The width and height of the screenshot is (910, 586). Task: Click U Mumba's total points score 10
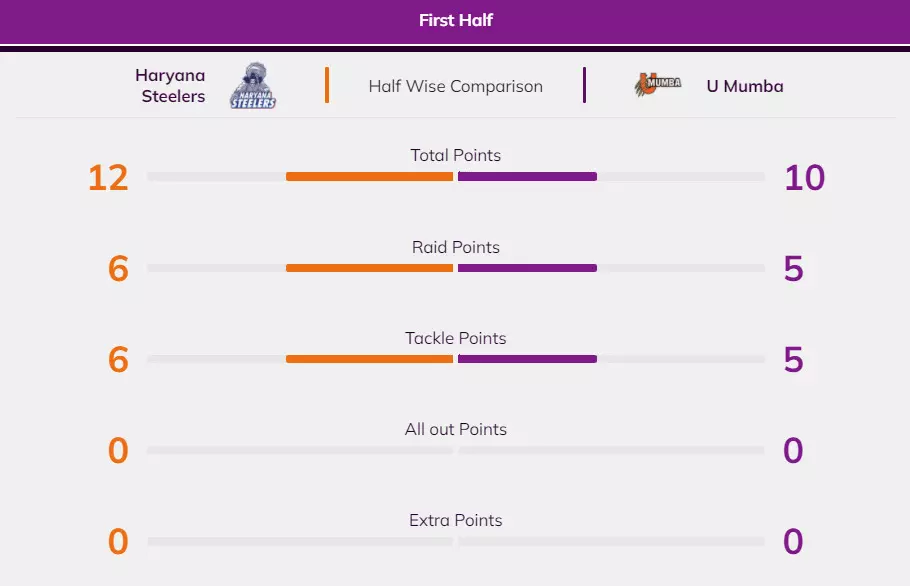click(804, 178)
